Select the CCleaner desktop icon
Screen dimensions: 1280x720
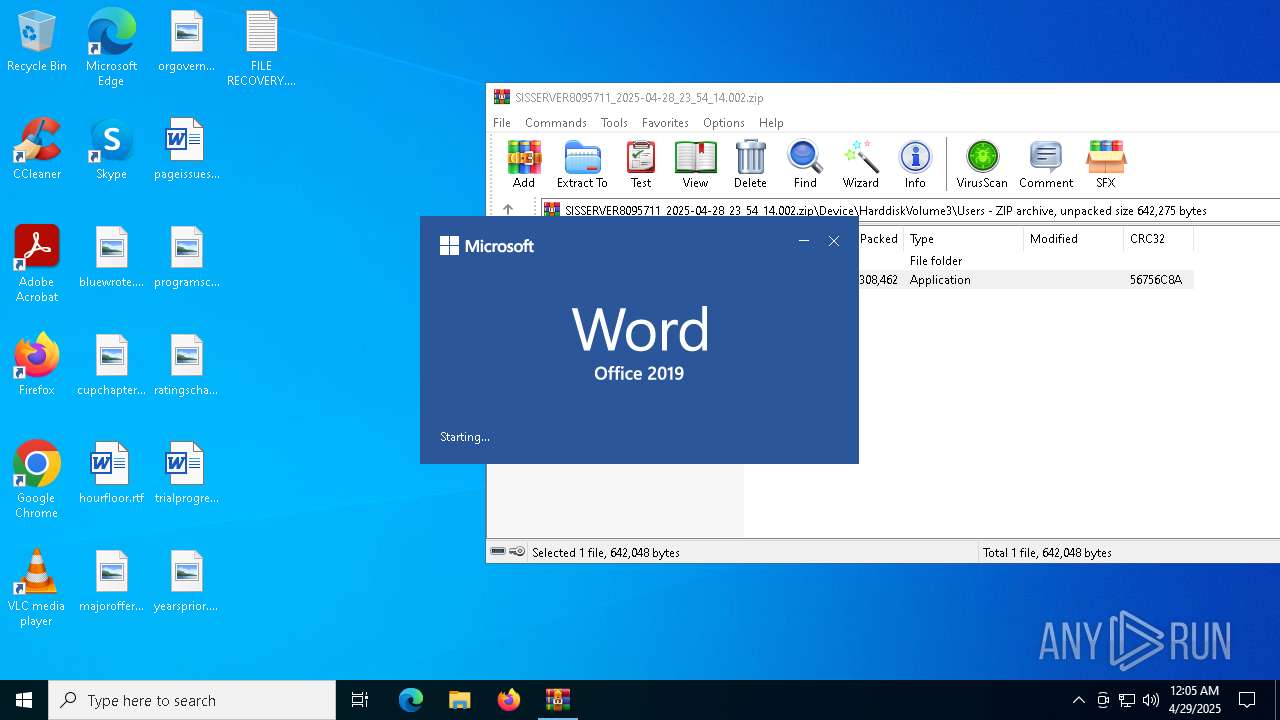[x=37, y=150]
